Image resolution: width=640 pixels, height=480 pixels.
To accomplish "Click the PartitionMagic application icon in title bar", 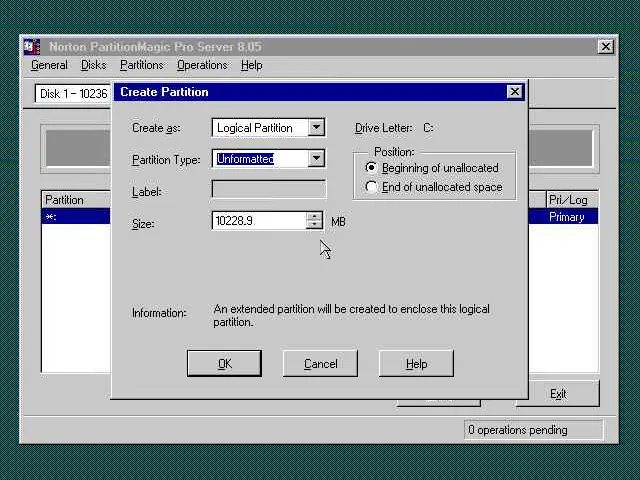I will coord(31,47).
